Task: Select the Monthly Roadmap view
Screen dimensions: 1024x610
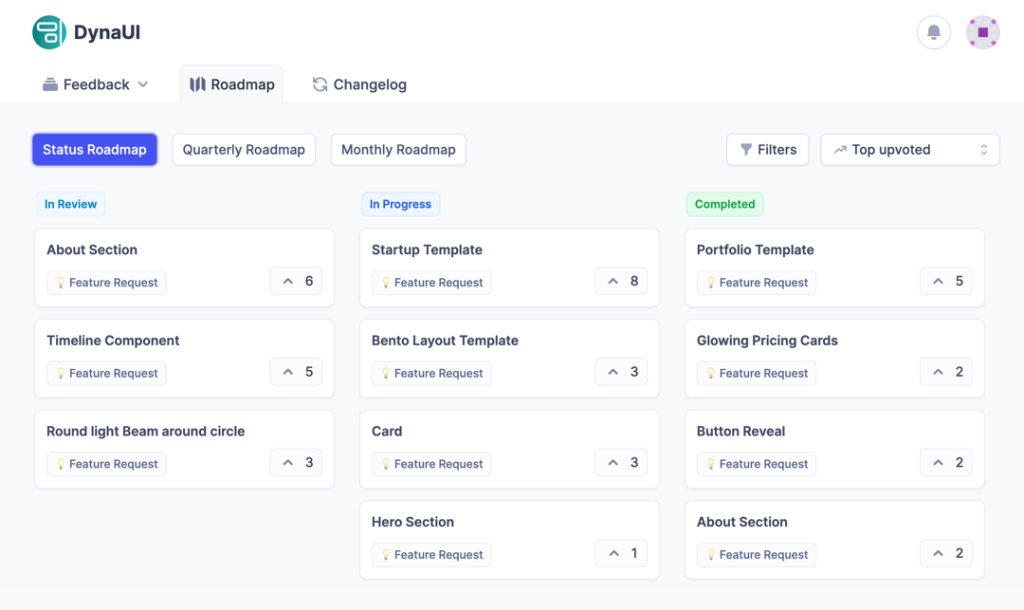Action: point(398,149)
